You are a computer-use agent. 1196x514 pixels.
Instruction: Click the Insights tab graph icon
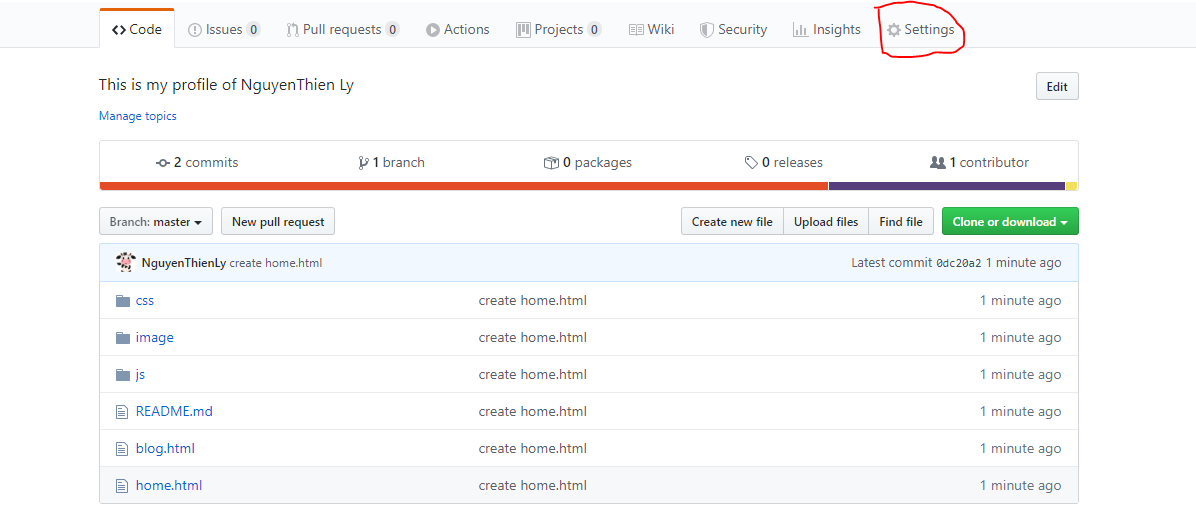pos(800,30)
